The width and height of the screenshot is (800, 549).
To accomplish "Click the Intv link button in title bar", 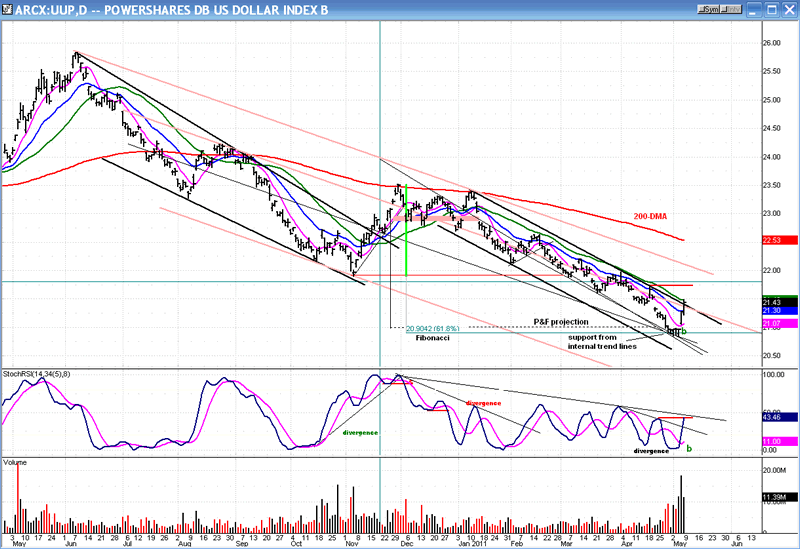I will pyautogui.click(x=731, y=9).
